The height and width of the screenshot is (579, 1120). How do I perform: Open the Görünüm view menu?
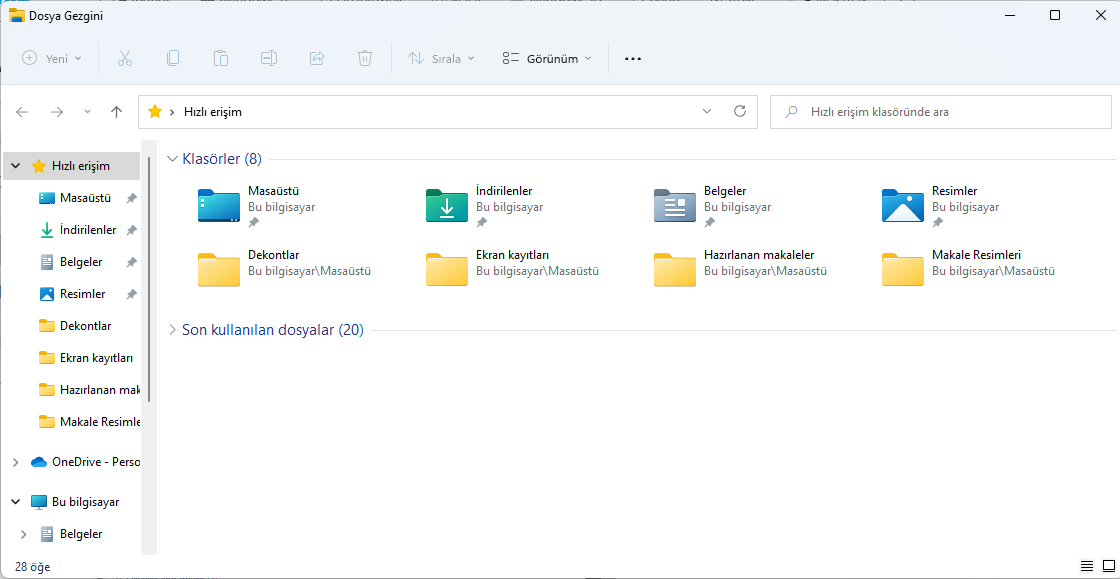pos(547,58)
